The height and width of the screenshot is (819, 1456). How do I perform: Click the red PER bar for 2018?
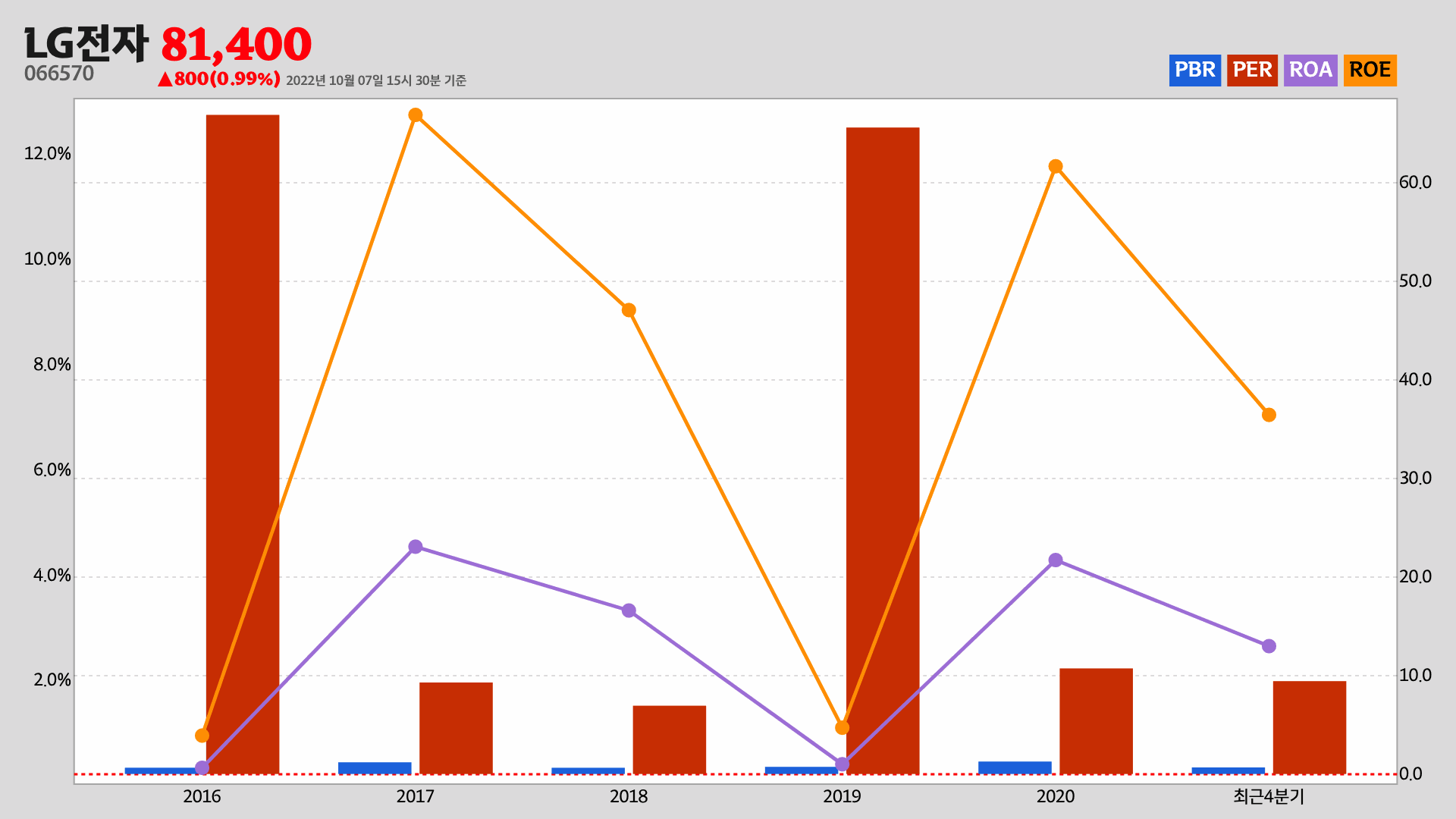(x=670, y=740)
